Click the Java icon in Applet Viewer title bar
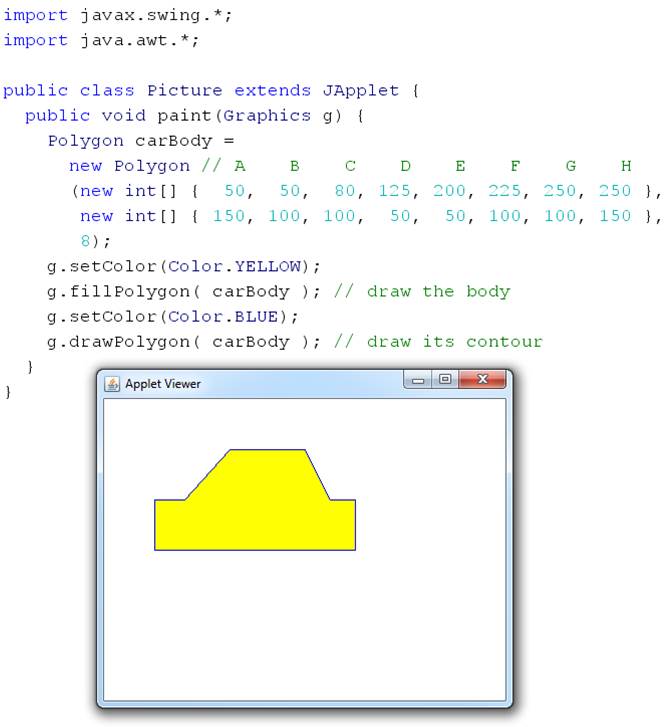The height and width of the screenshot is (727, 670). pyautogui.click(x=112, y=384)
